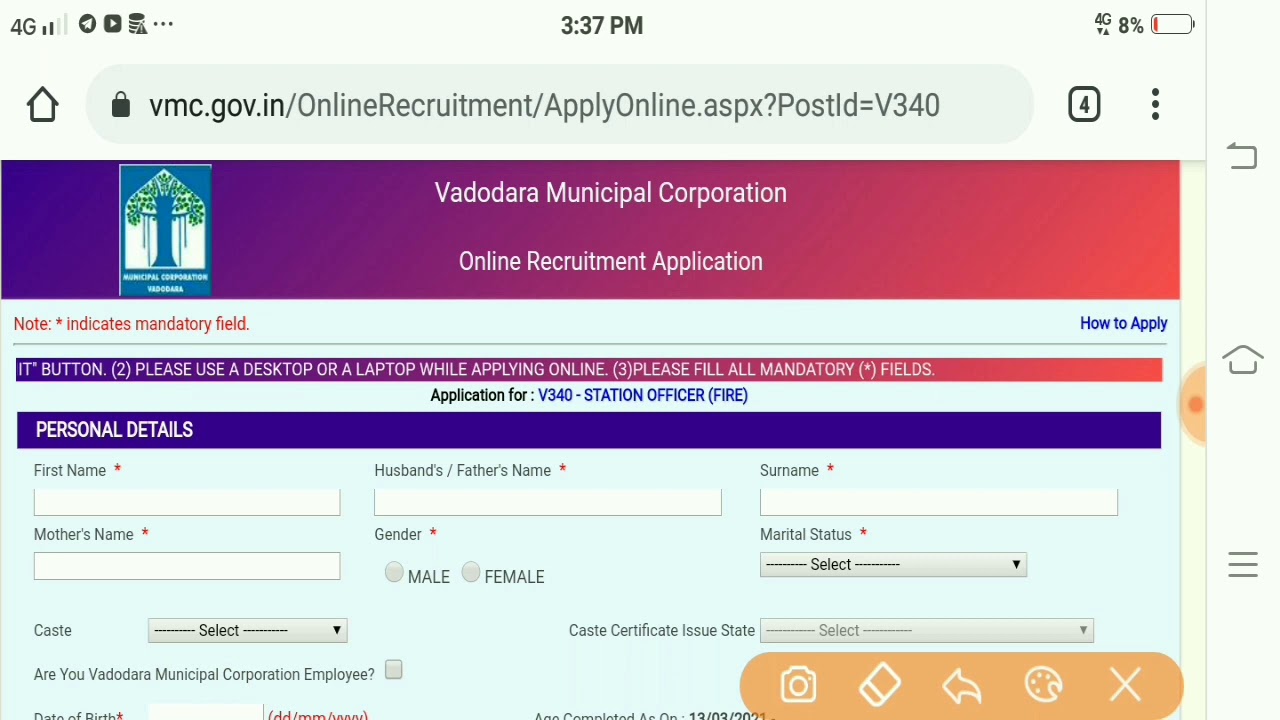The width and height of the screenshot is (1280, 720).
Task: Tap the padlock icon in address bar
Action: pos(120,105)
